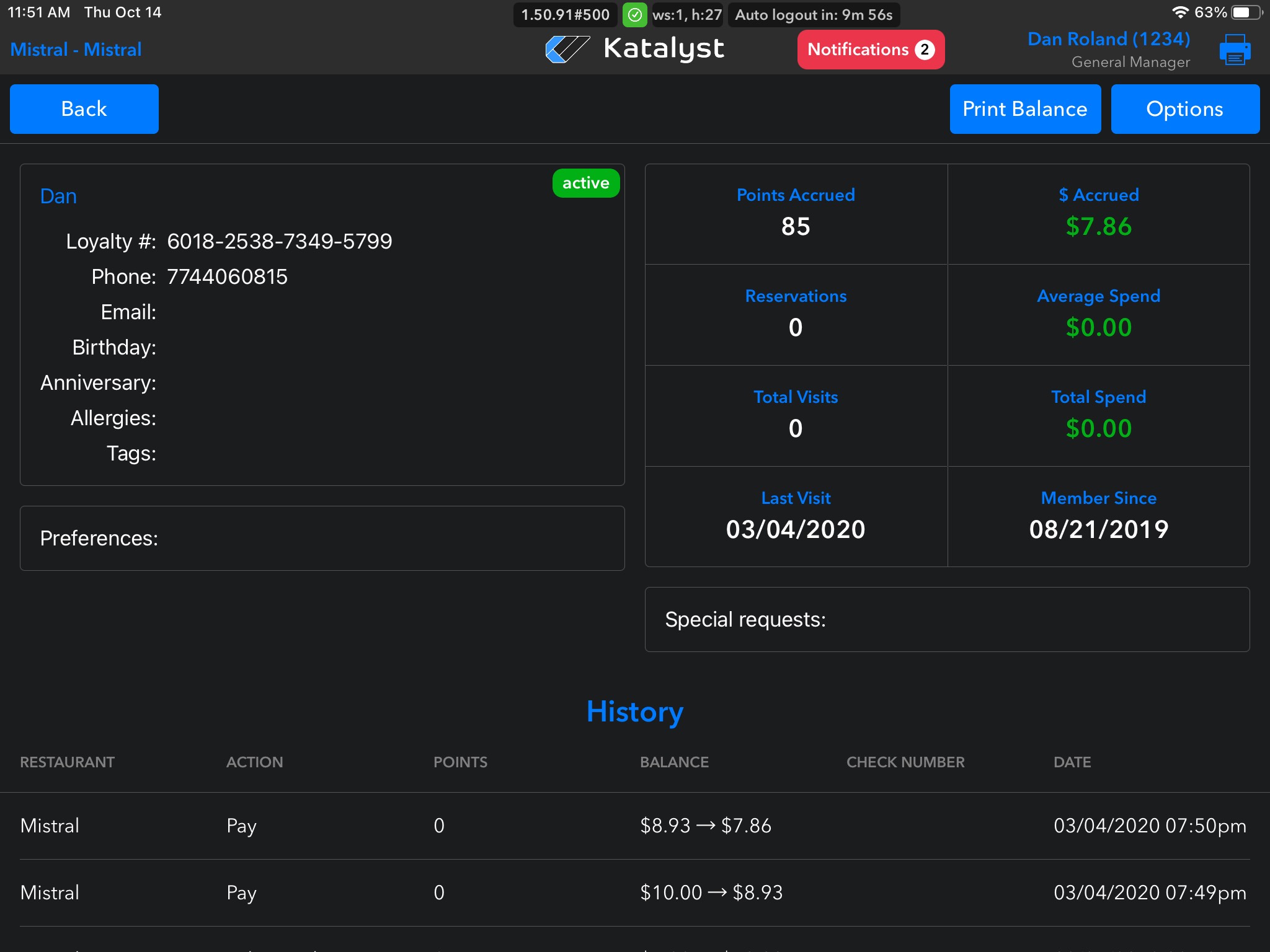Tap the battery indicator icon
The width and height of the screenshot is (1270, 952).
pyautogui.click(x=1245, y=12)
